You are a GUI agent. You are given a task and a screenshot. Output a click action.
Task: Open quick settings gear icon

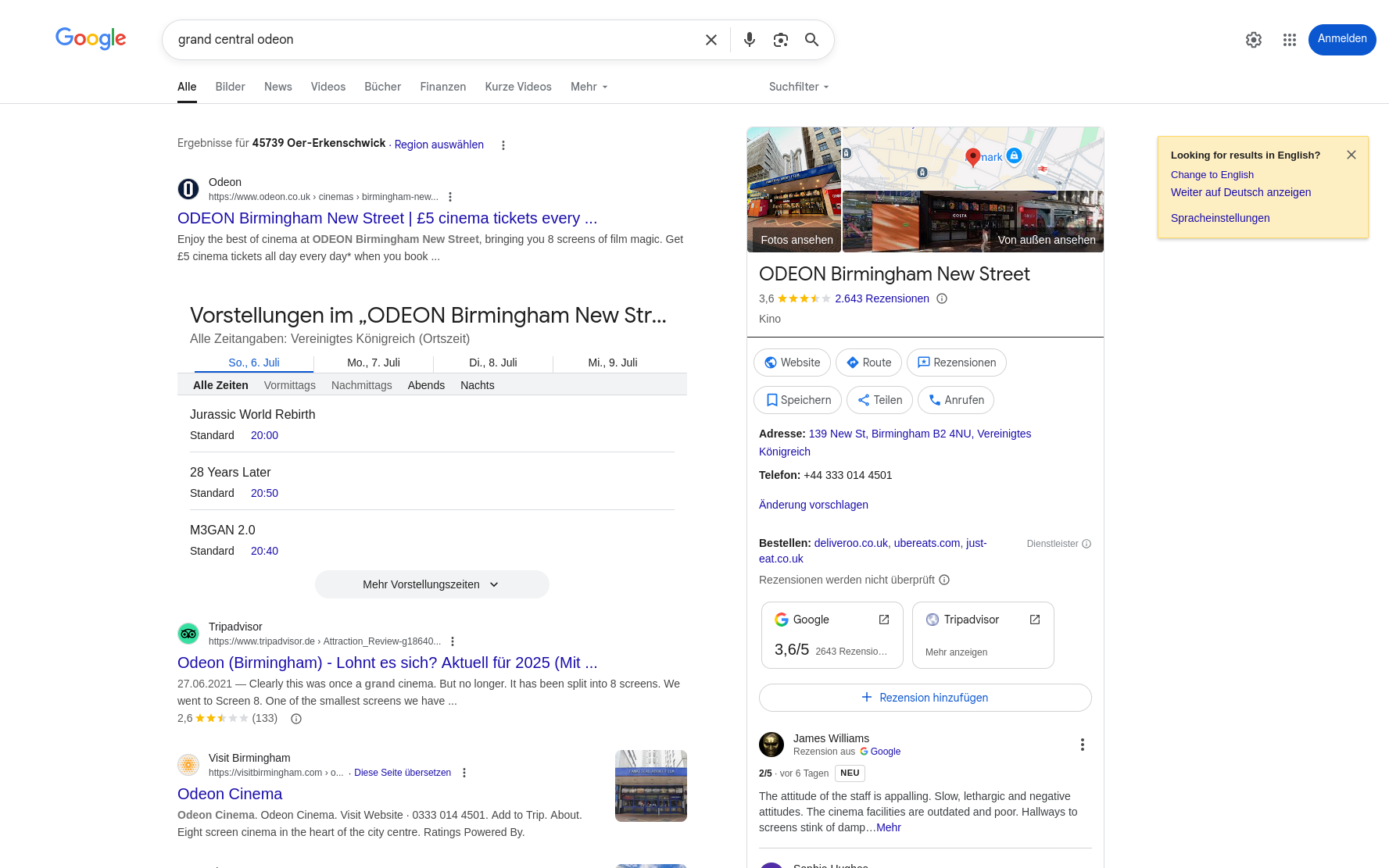(x=1254, y=40)
